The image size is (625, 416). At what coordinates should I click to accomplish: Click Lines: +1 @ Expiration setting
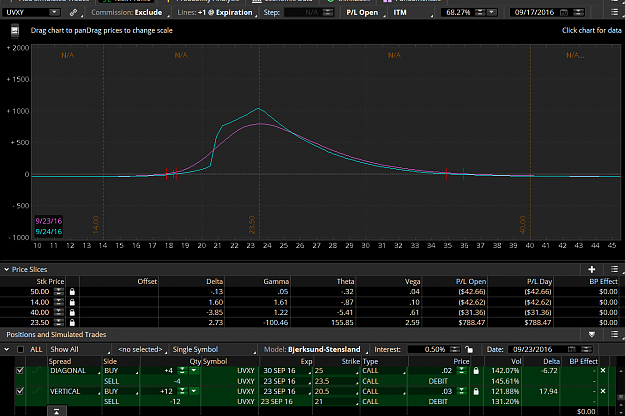217,12
